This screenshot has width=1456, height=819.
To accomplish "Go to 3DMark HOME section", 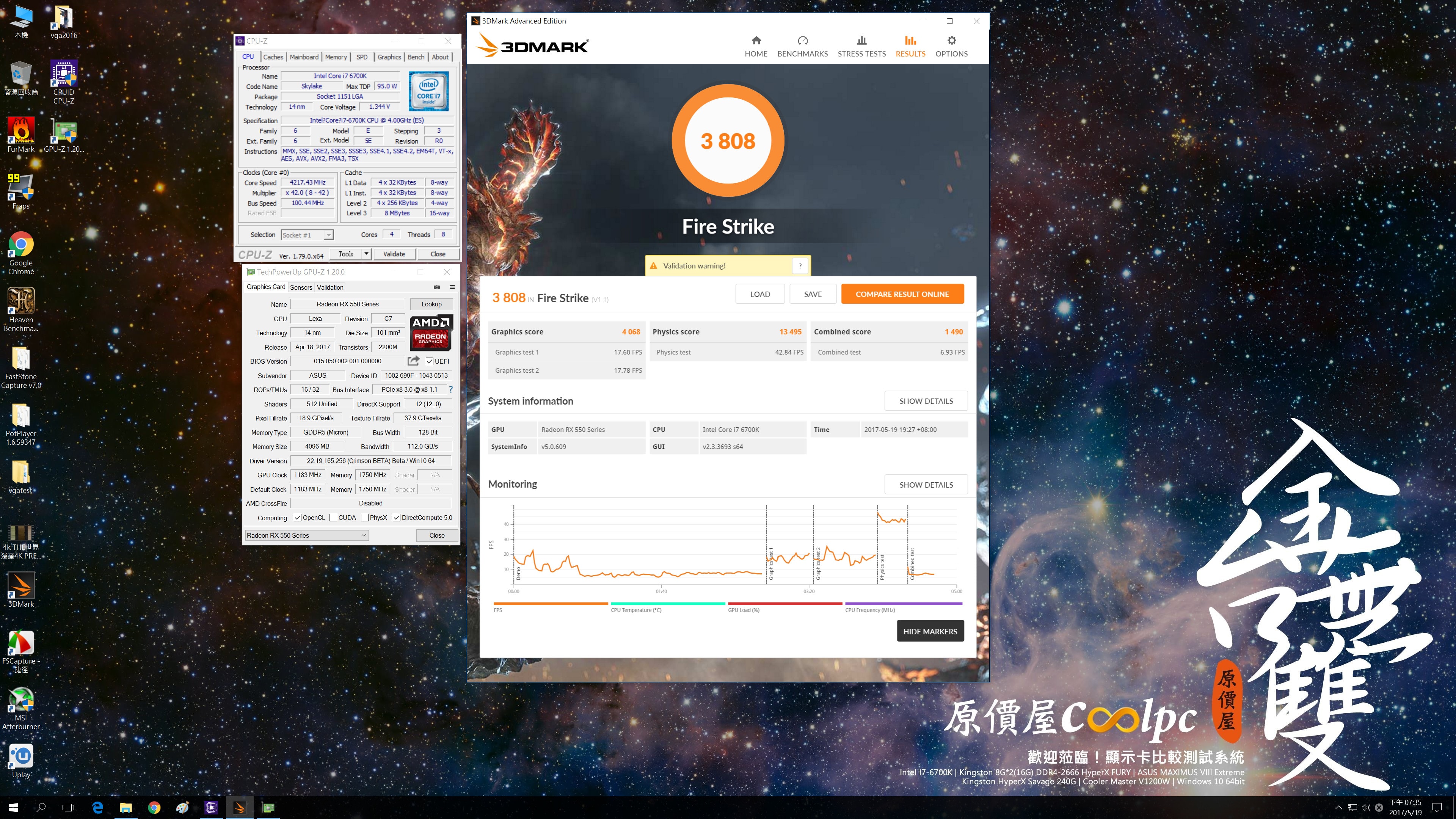I will pyautogui.click(x=756, y=46).
